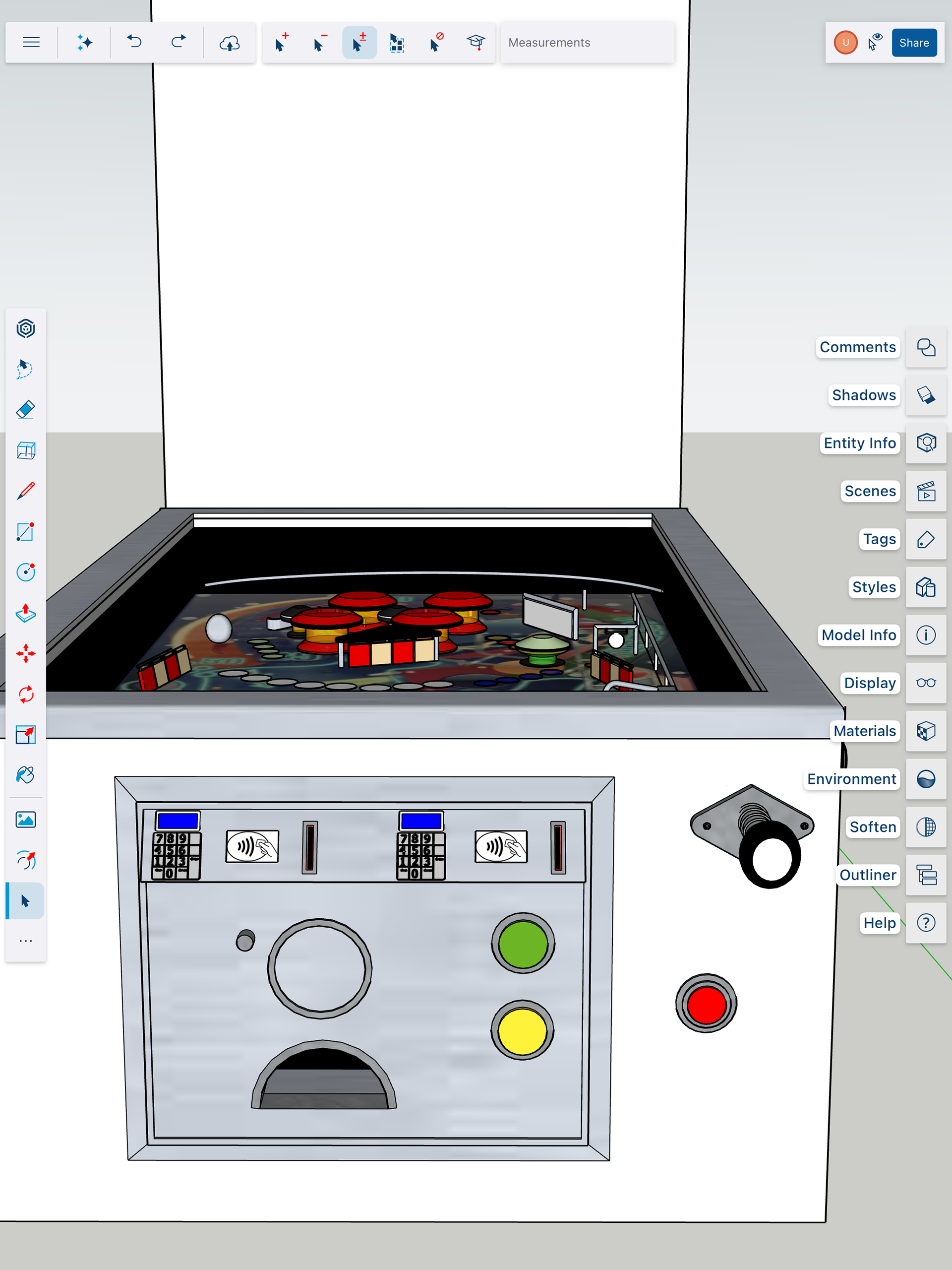
Task: Enable the add-to-selection cursor mode
Action: click(x=281, y=43)
